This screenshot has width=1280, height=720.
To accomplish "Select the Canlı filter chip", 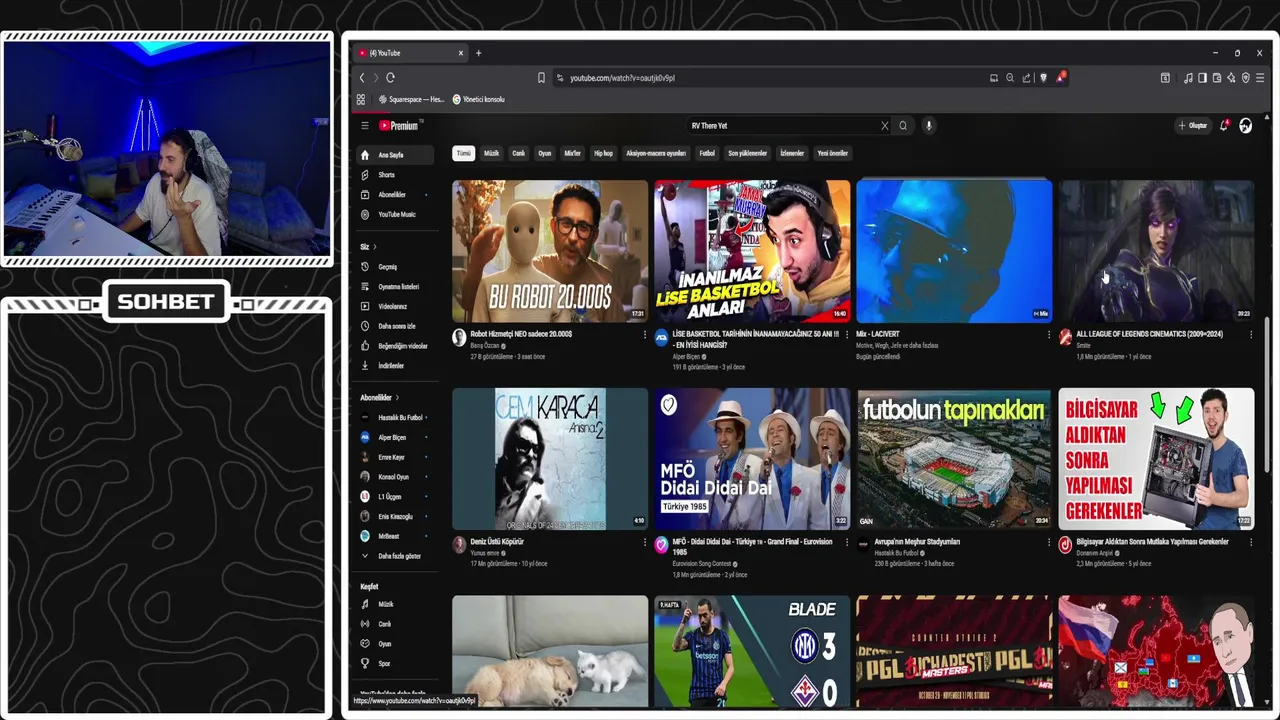I will tap(519, 154).
